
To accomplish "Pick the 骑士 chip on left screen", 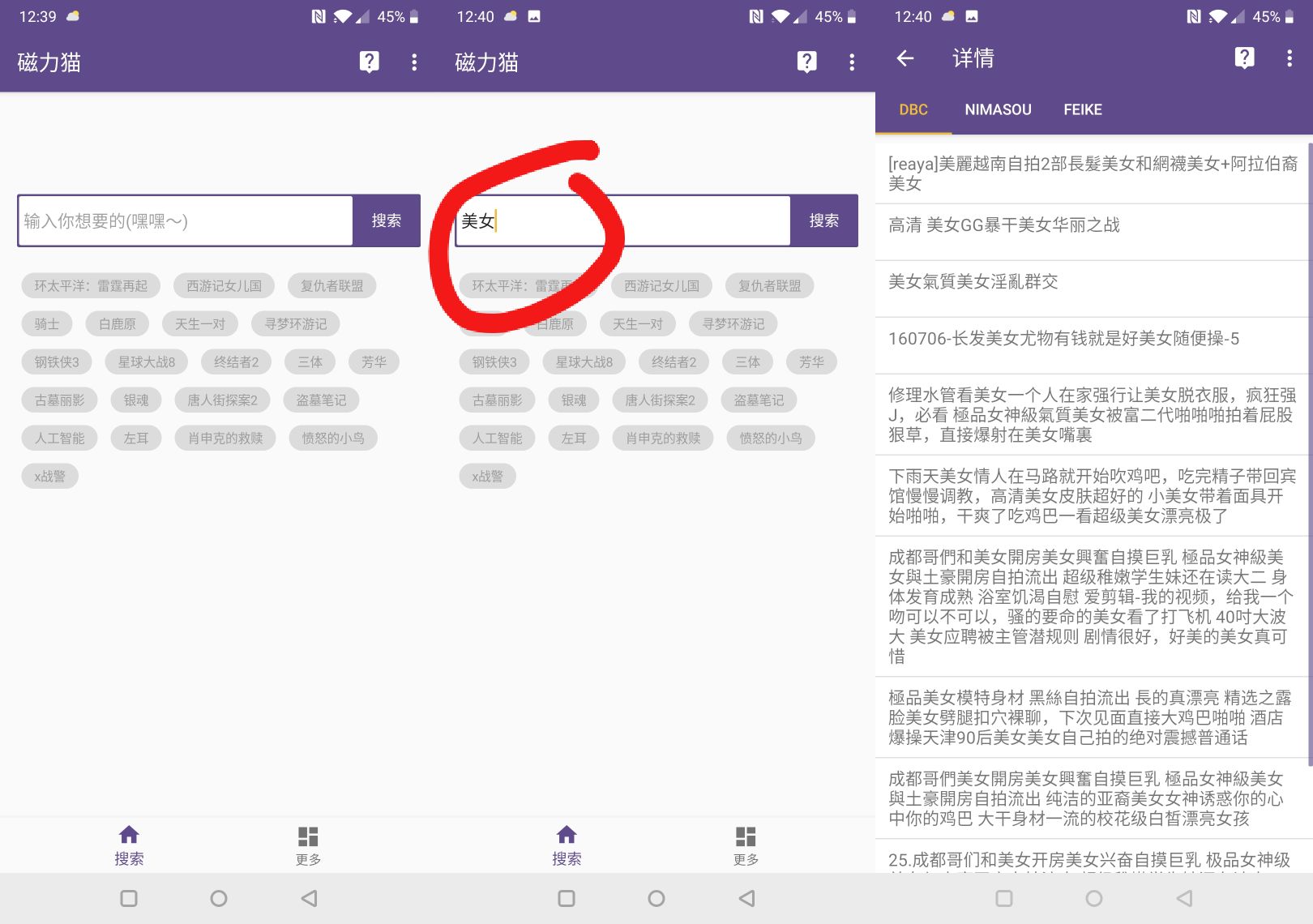I will 47,324.
